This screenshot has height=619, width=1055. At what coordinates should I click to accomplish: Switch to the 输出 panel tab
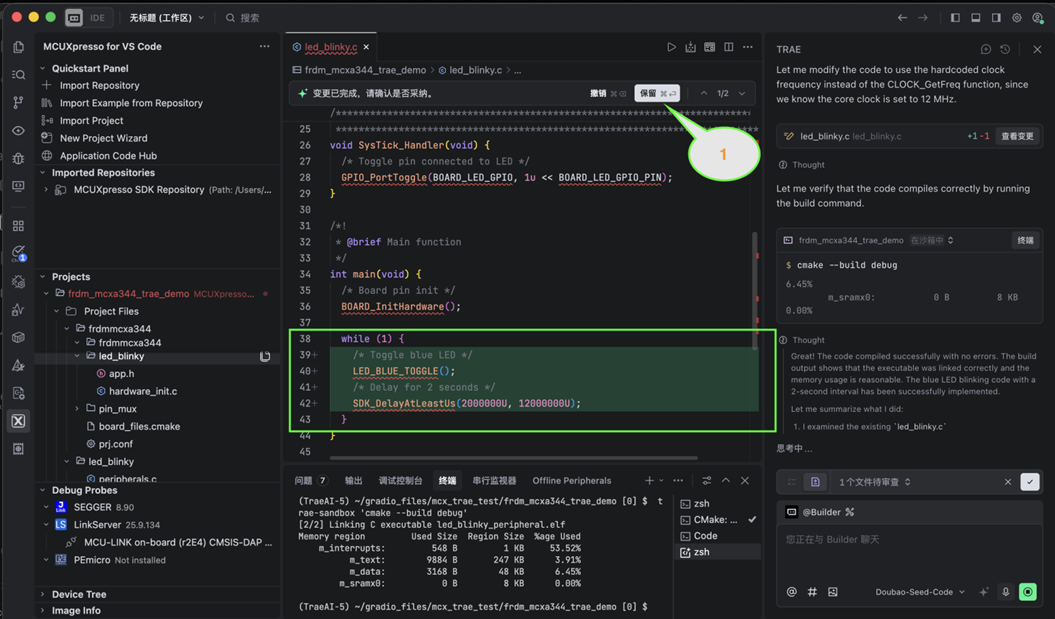(353, 480)
